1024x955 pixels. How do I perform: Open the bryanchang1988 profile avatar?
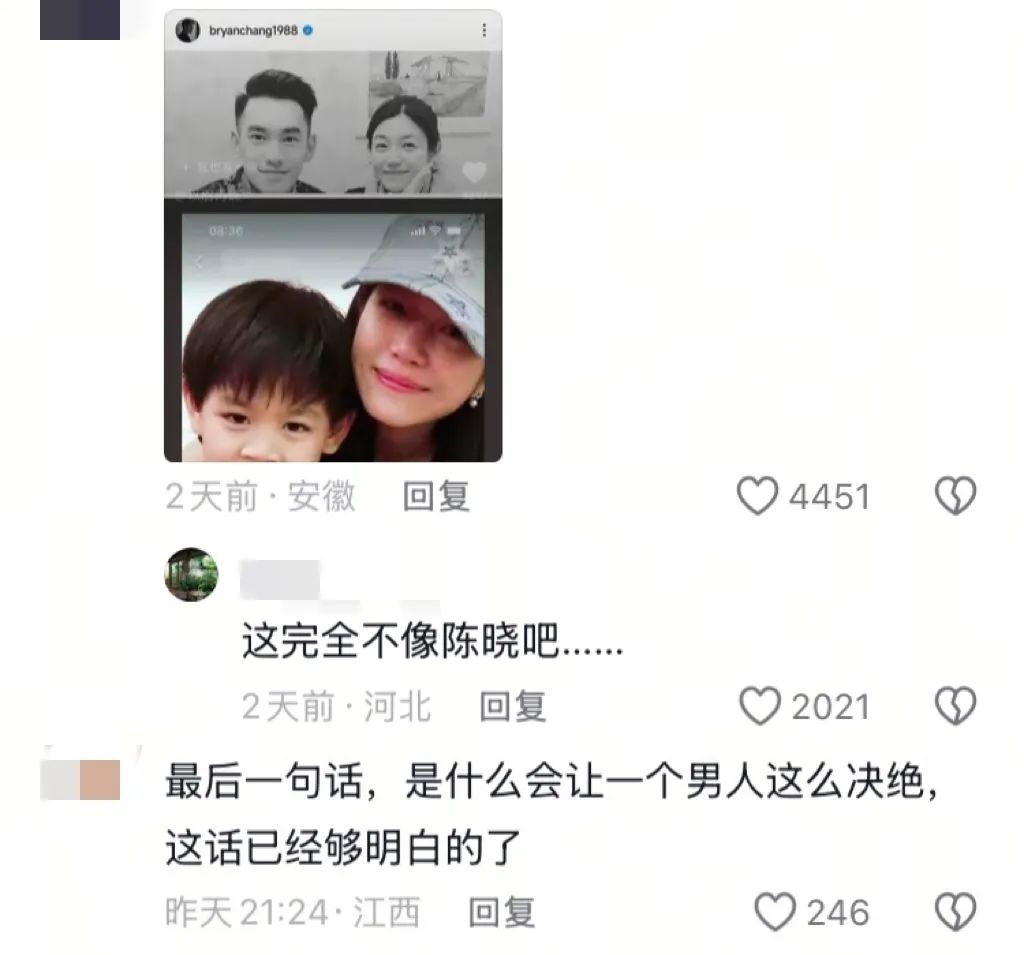click(187, 30)
